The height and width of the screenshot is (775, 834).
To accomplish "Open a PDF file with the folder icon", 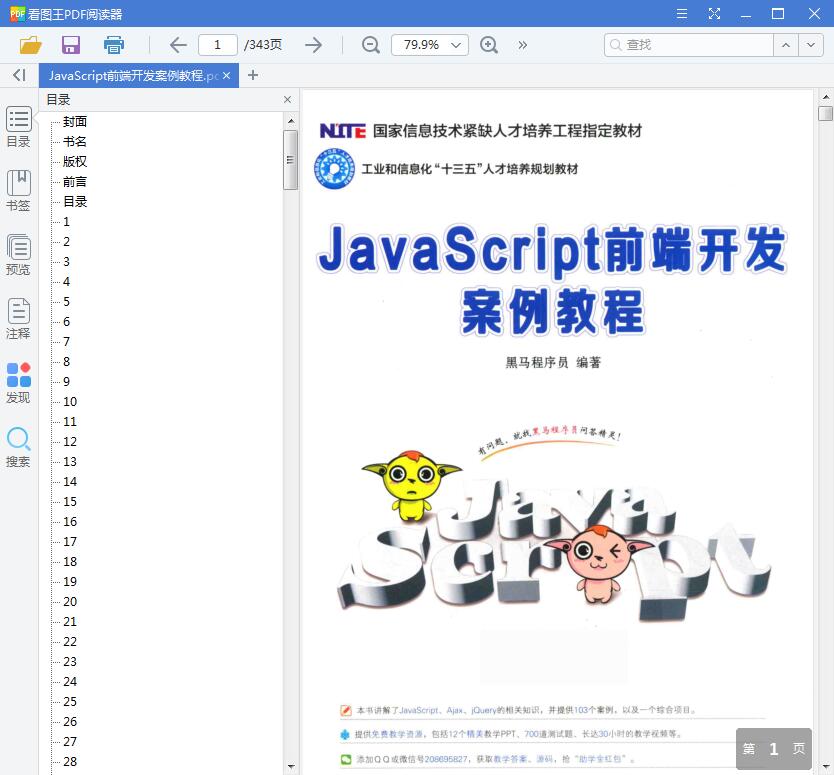I will (30, 45).
